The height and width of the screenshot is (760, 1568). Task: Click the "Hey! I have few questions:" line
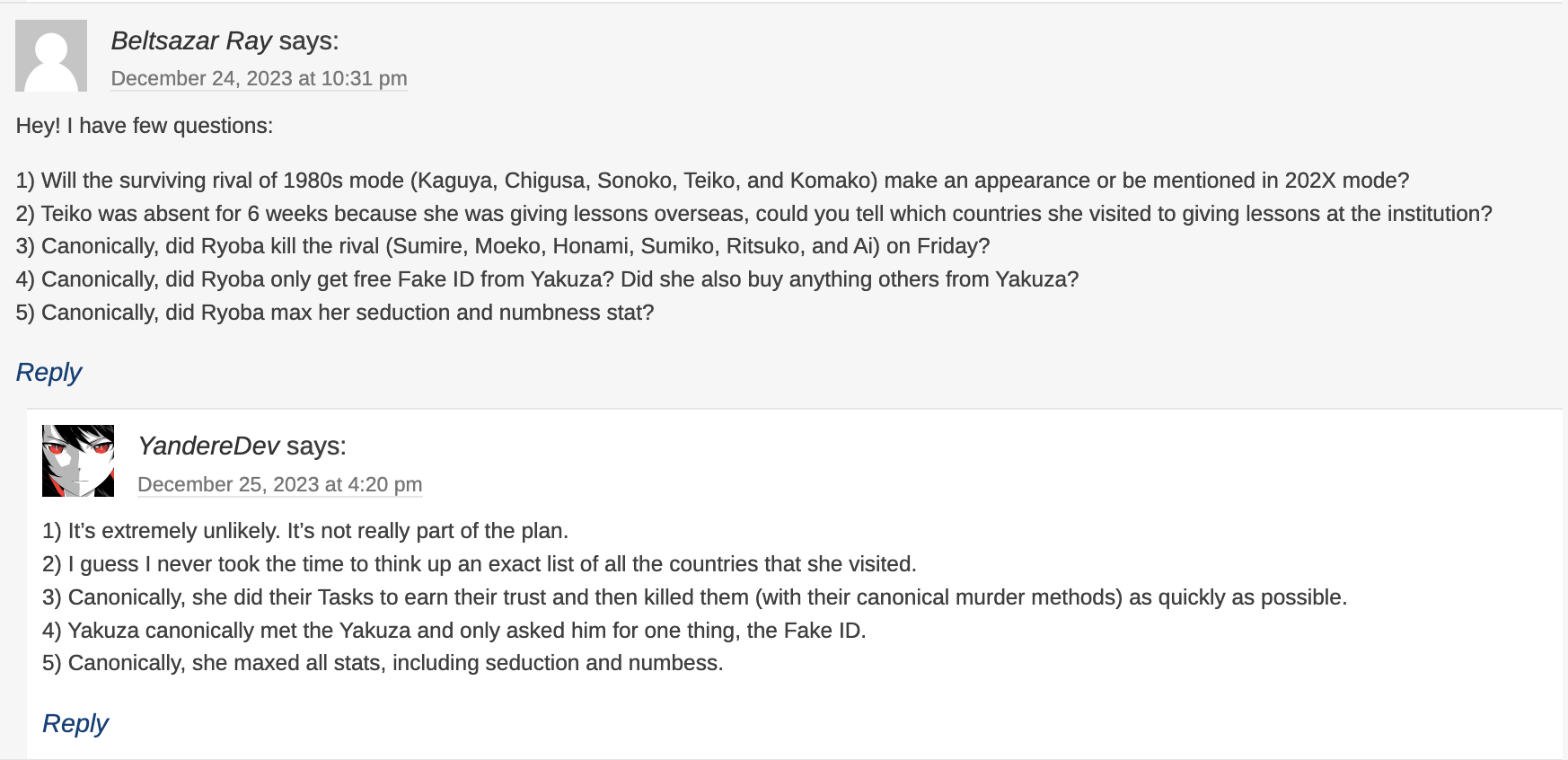click(x=145, y=126)
